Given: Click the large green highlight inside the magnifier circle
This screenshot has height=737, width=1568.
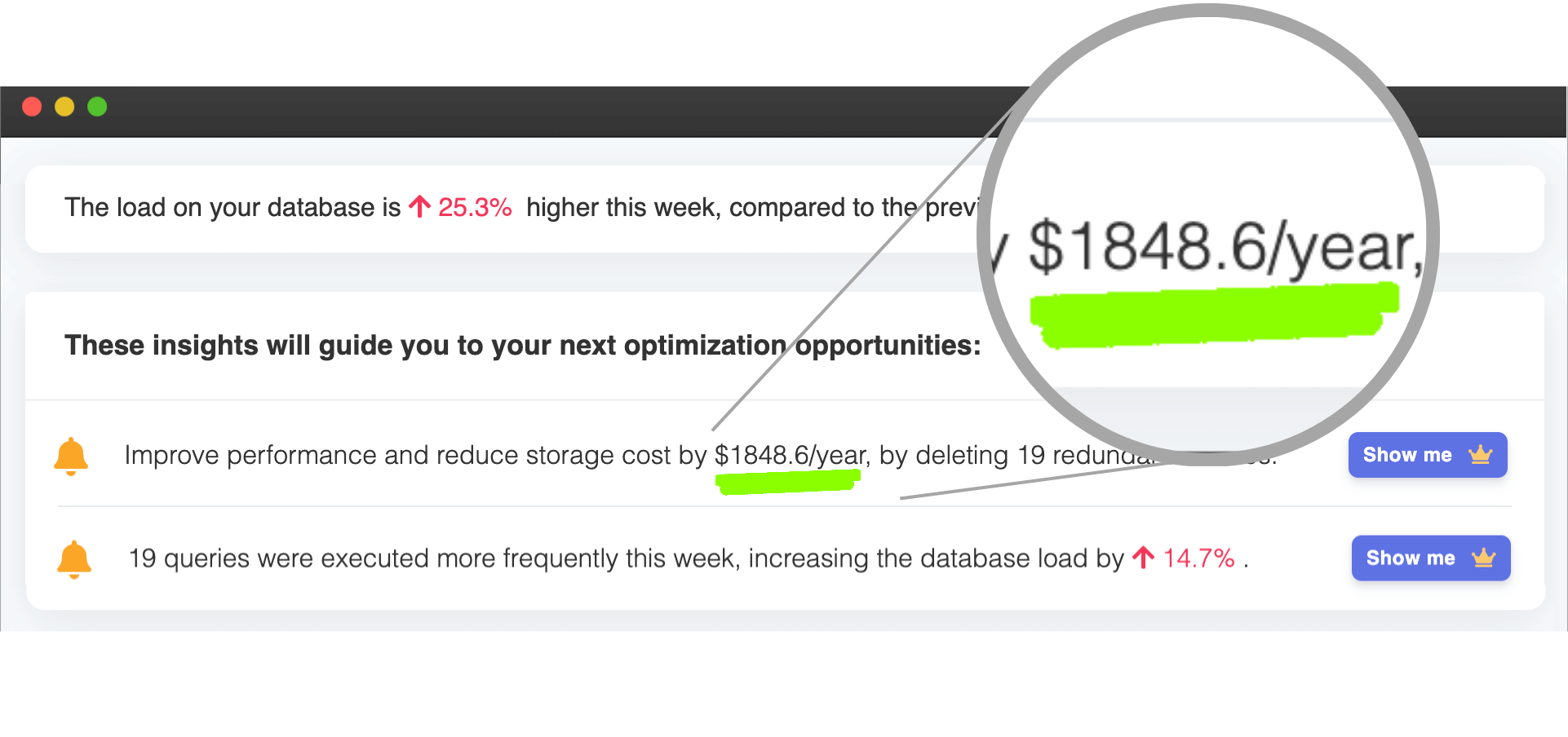Looking at the screenshot, I should click(1213, 315).
